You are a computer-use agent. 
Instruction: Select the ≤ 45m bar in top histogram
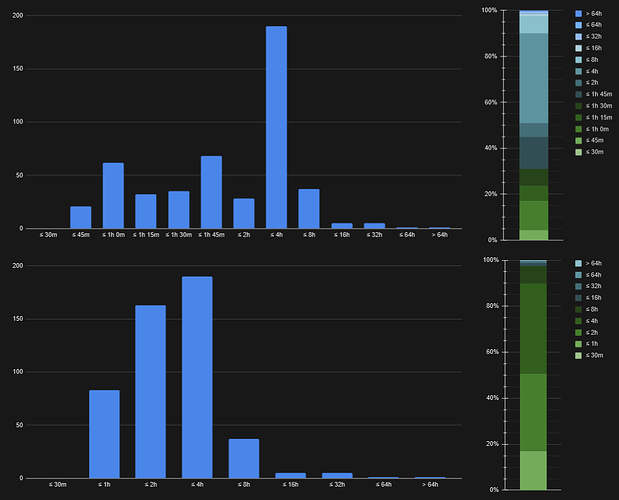coord(81,217)
